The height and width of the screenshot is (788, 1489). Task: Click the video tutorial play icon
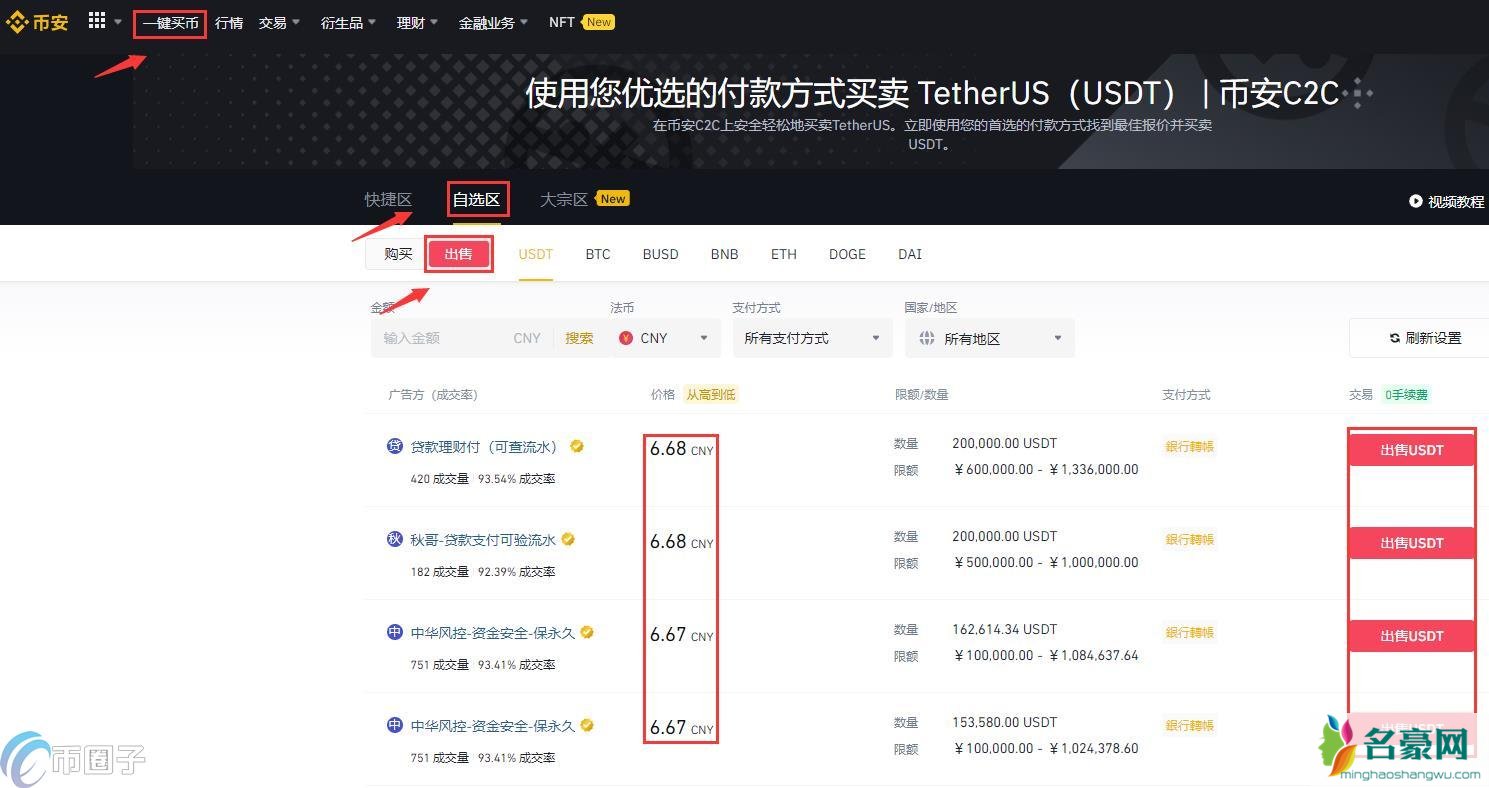[x=1415, y=201]
